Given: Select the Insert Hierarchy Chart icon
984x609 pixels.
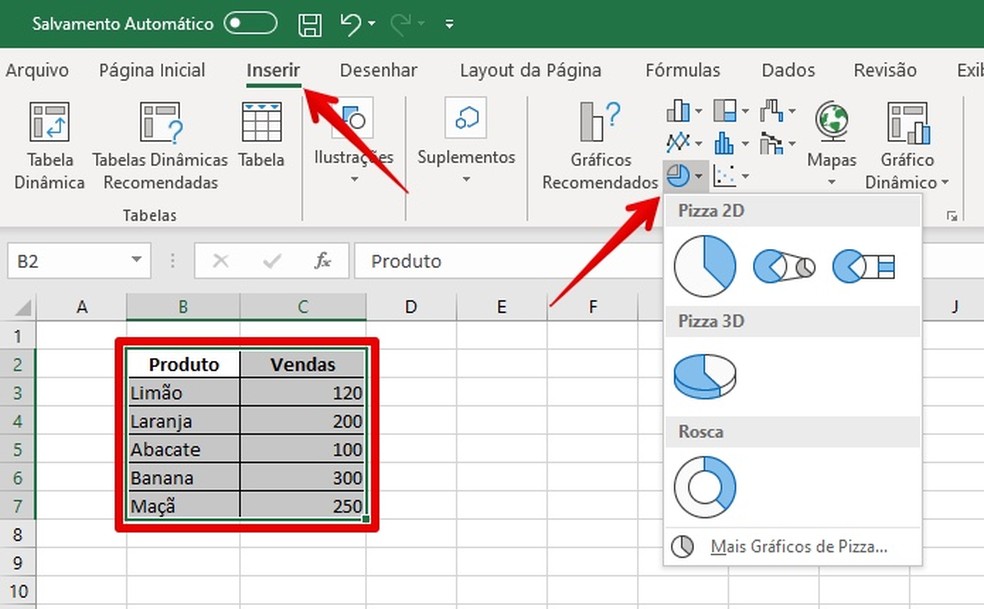Looking at the screenshot, I should click(725, 110).
